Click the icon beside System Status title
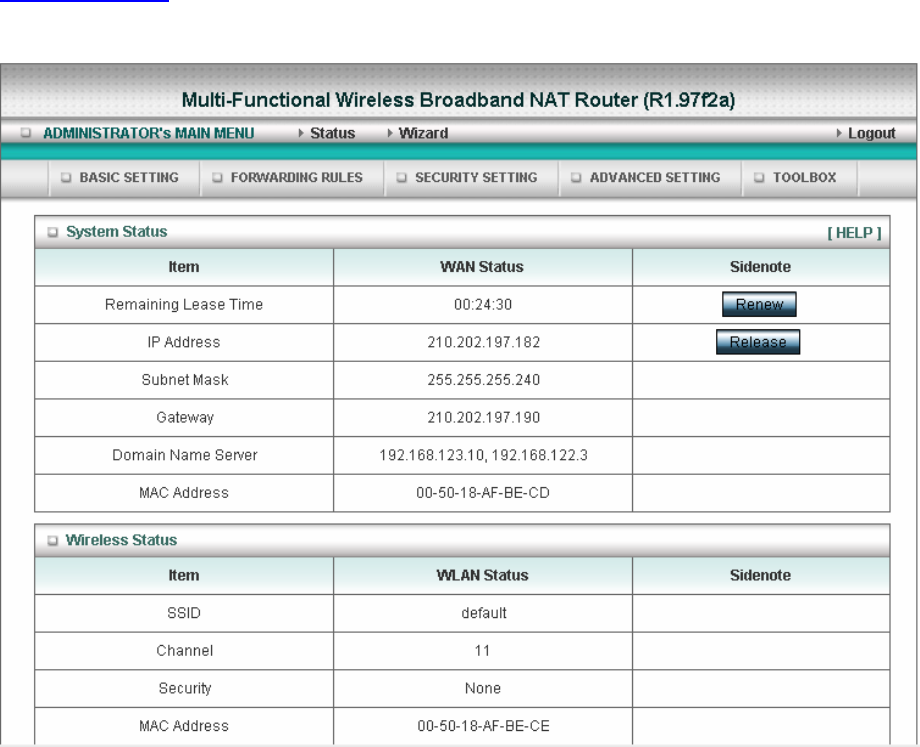 (x=53, y=232)
